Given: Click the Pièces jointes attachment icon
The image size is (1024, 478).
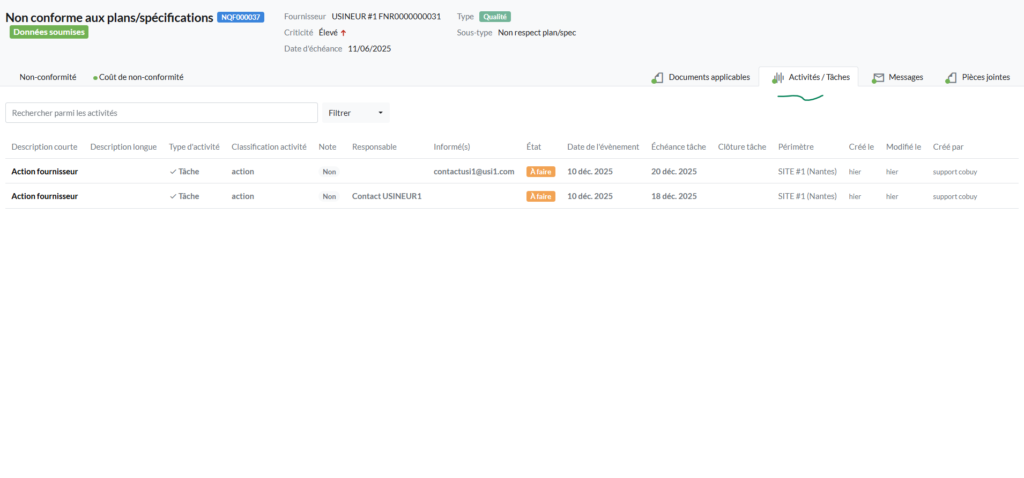Looking at the screenshot, I should [x=950, y=78].
